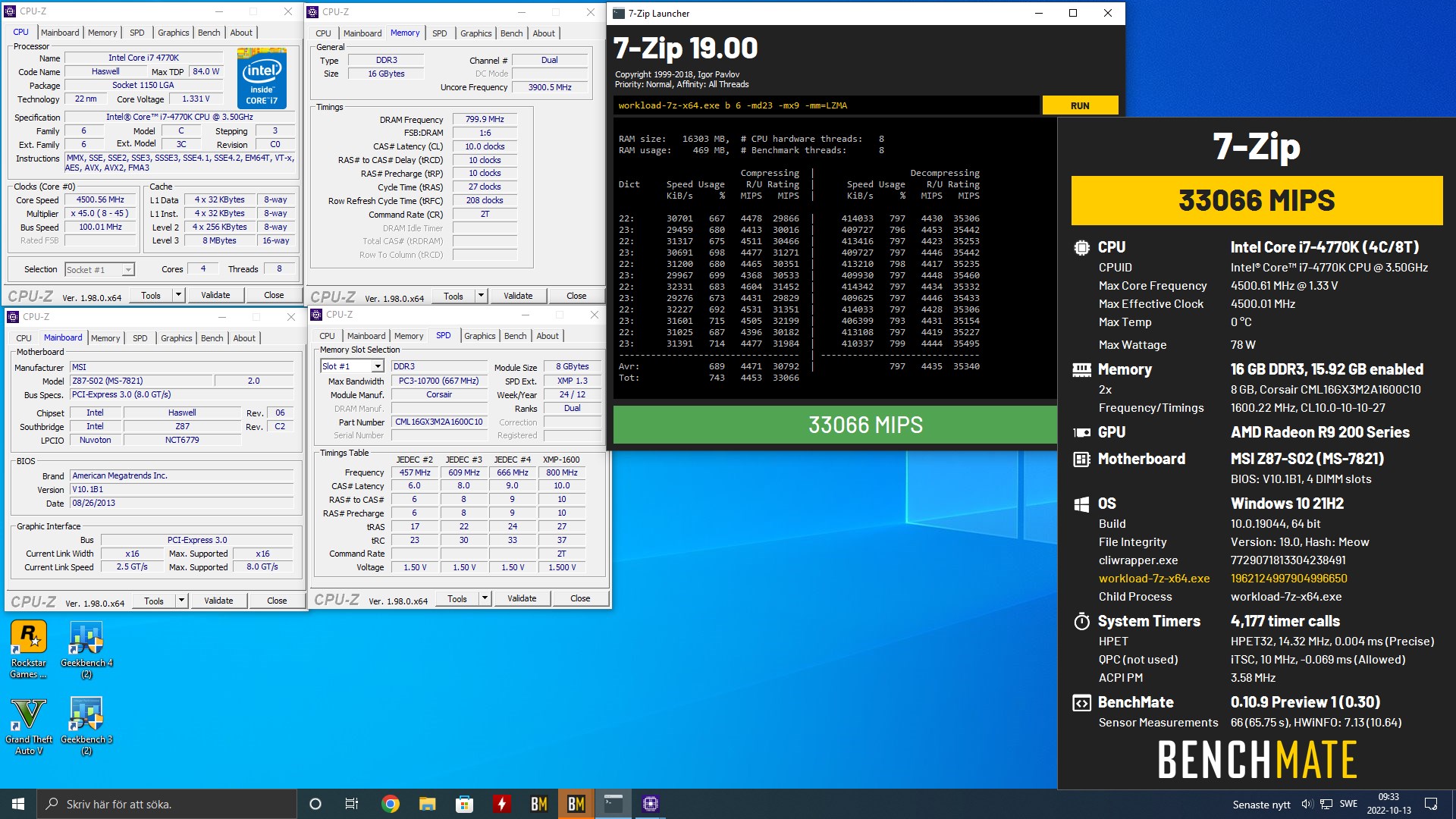1456x819 pixels.
Task: Open Cortana circle icon on taskbar
Action: pyautogui.click(x=315, y=804)
